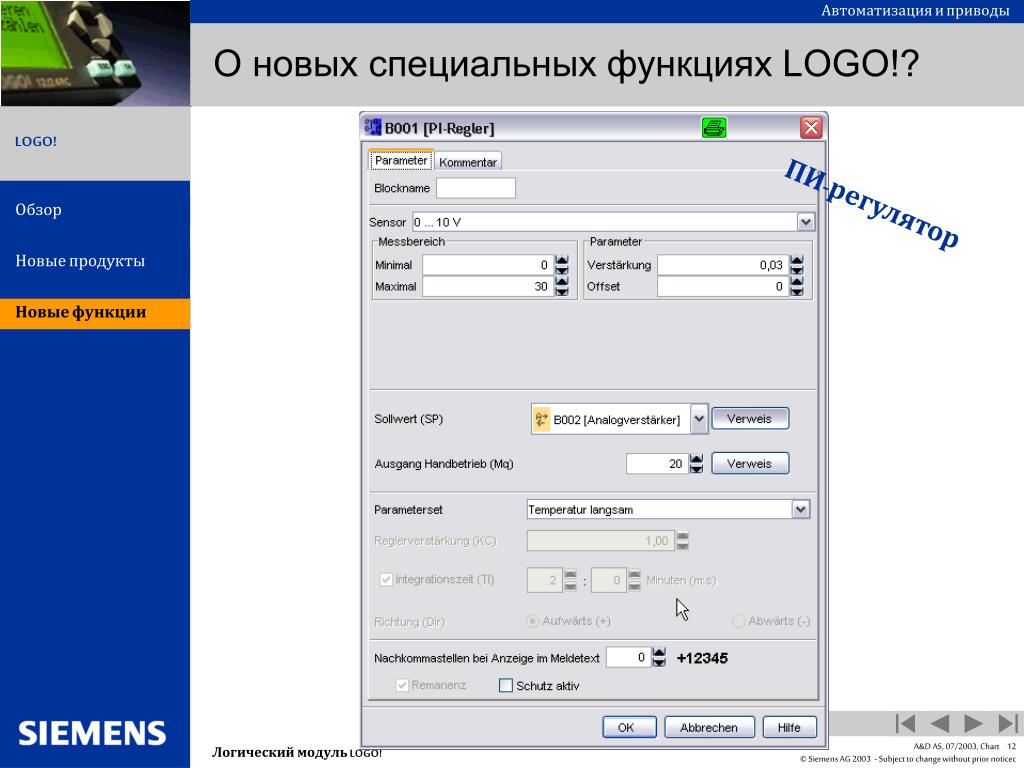This screenshot has height=768, width=1024.
Task: Jump to last slide navigation icon
Action: (1008, 723)
